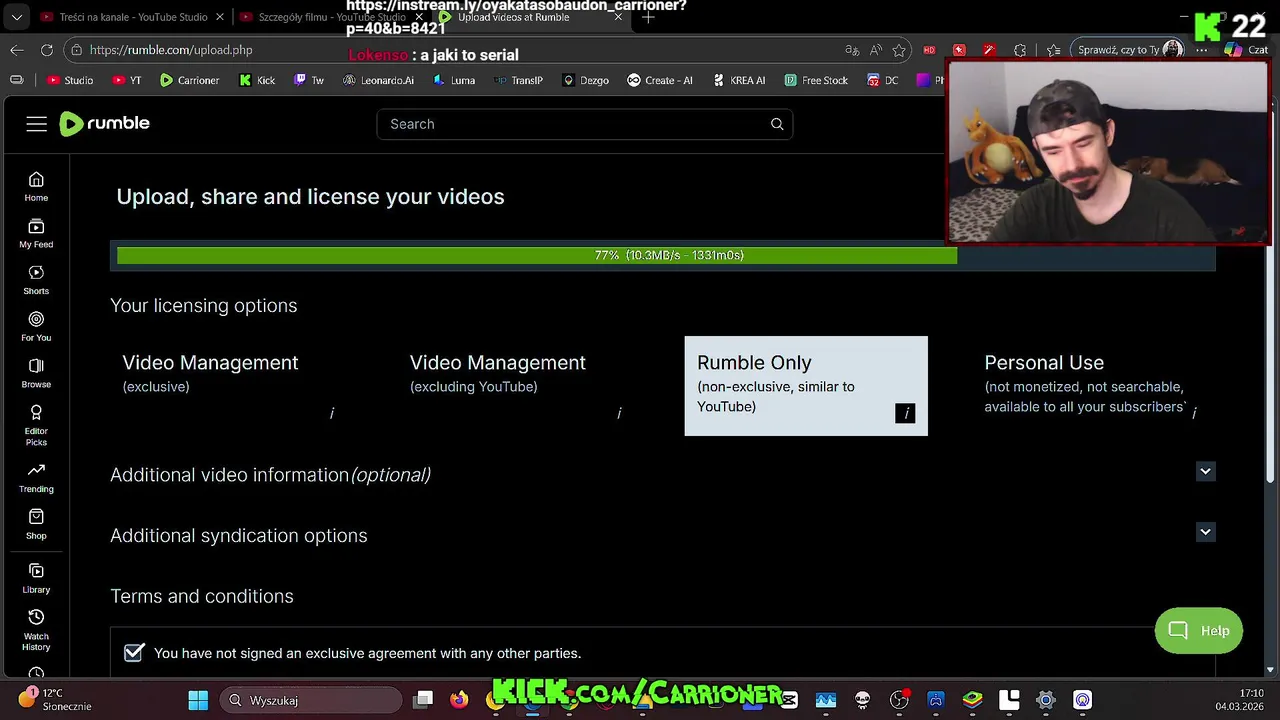Image resolution: width=1280 pixels, height=720 pixels.
Task: Open Library in sidebar
Action: tap(36, 578)
